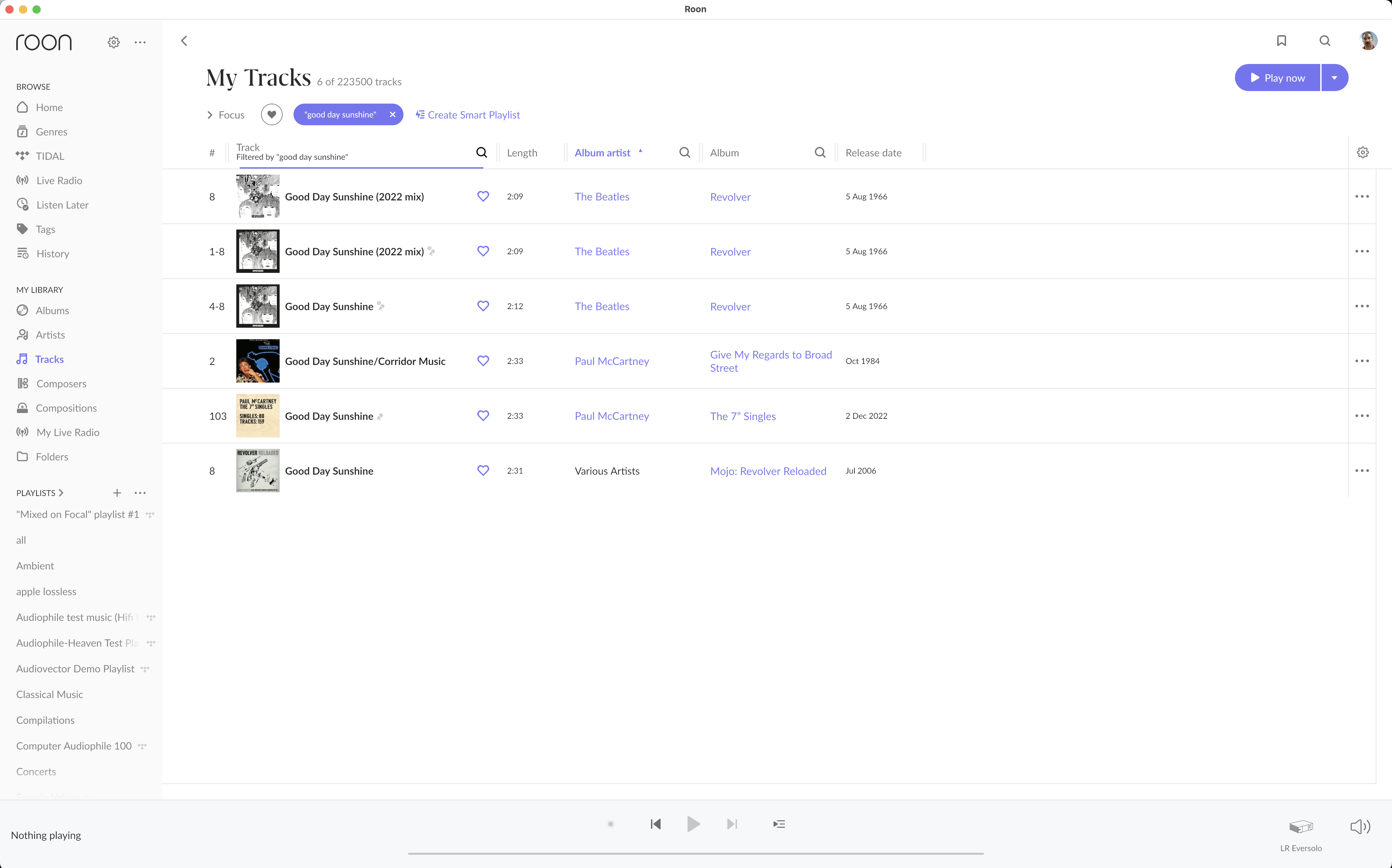Viewport: 1392px width, 868px height.
Task: Favorite Good Day Sunshine/Corridor Music
Action: [483, 361]
